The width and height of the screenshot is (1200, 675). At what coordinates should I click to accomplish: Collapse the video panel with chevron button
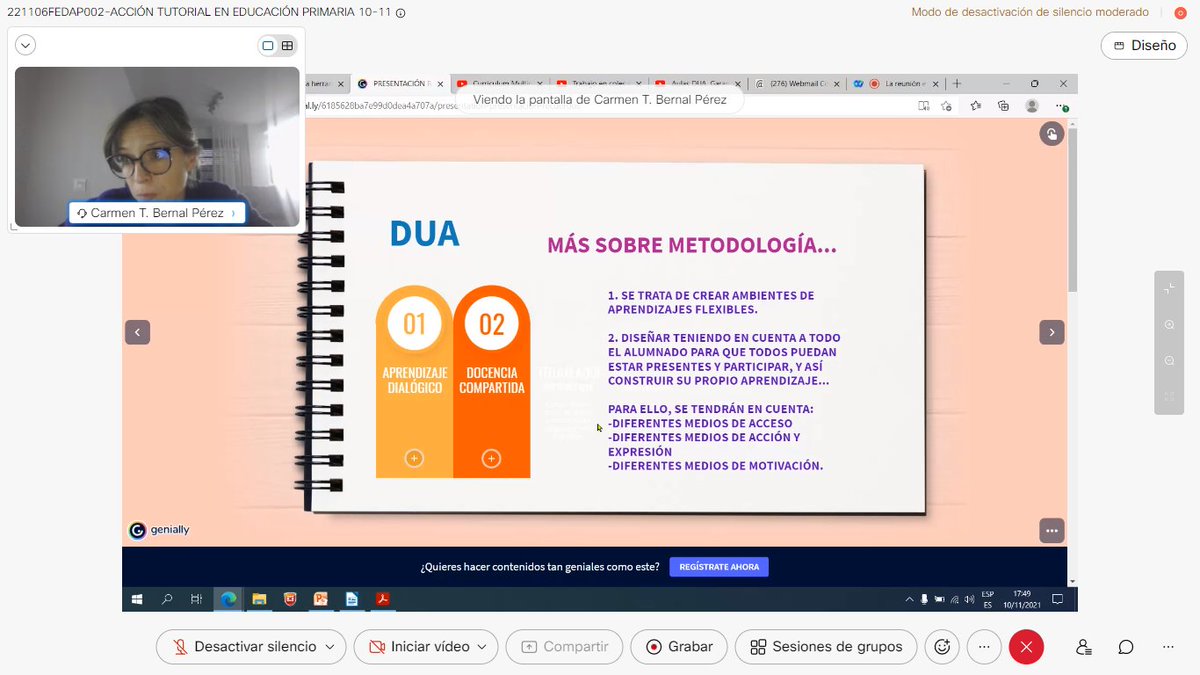(x=26, y=45)
